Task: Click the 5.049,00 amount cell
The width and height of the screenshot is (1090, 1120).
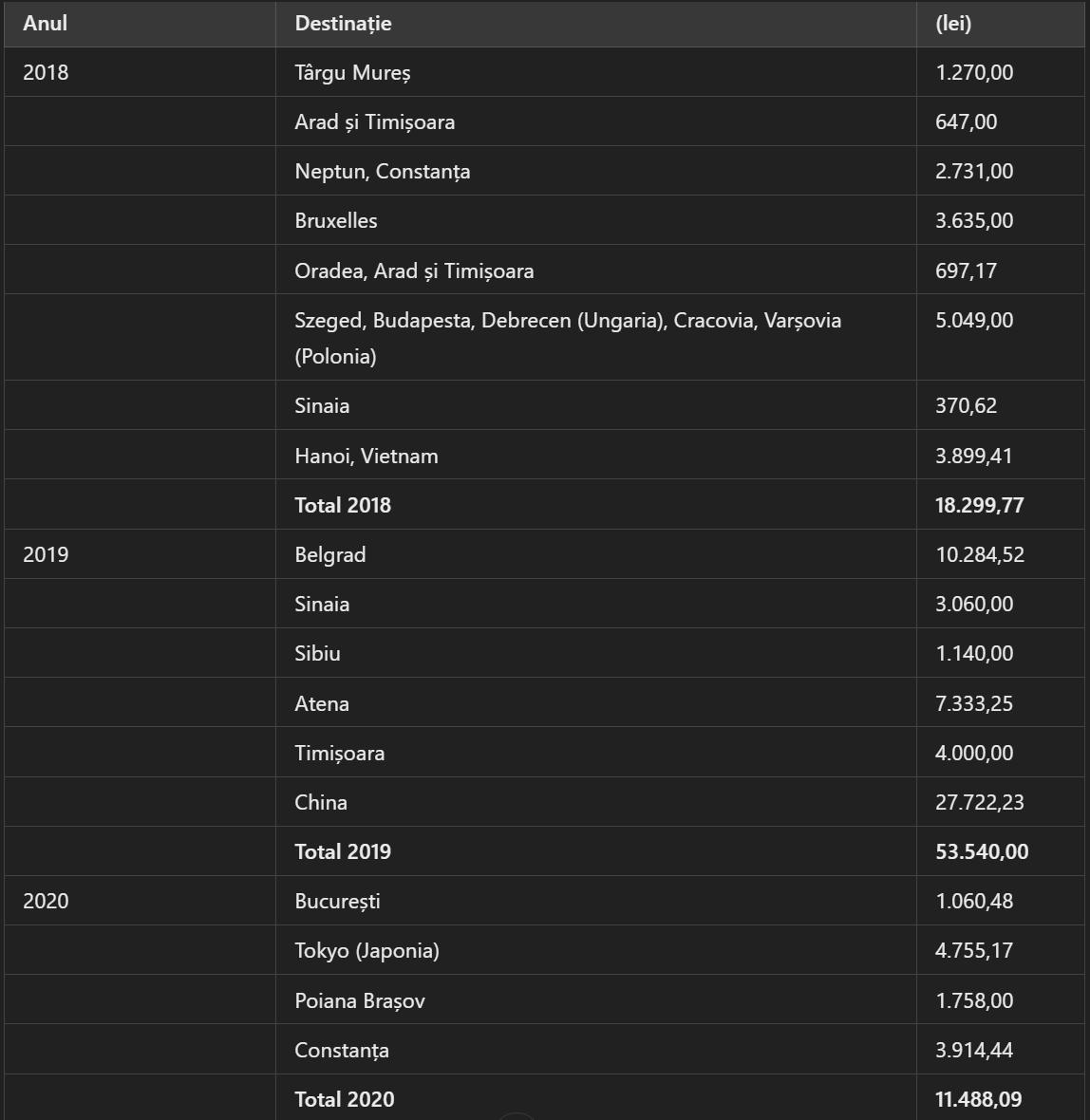Action: click(x=973, y=321)
